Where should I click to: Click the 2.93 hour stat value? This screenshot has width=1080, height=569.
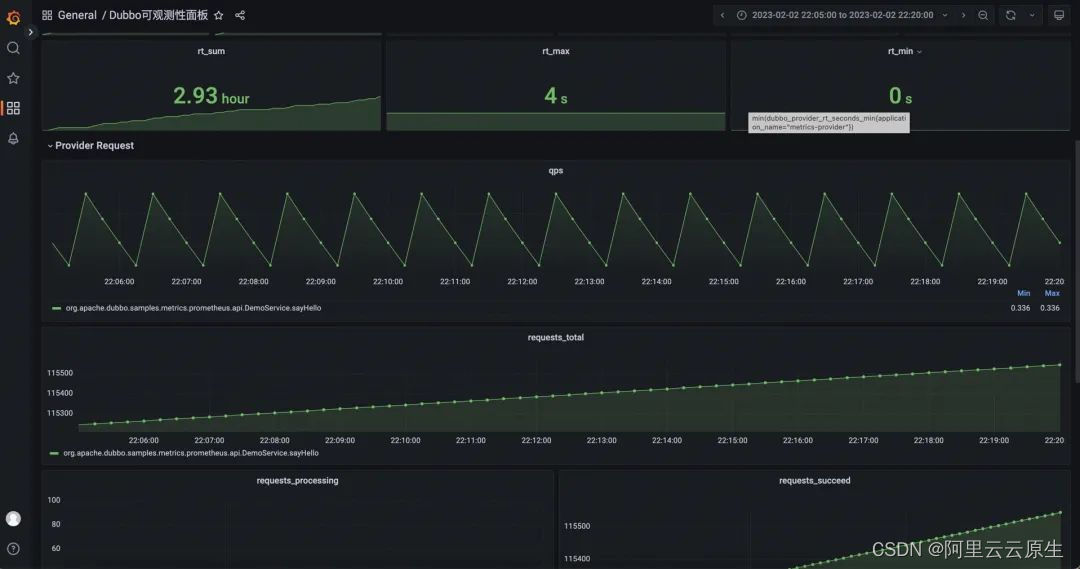[x=211, y=96]
